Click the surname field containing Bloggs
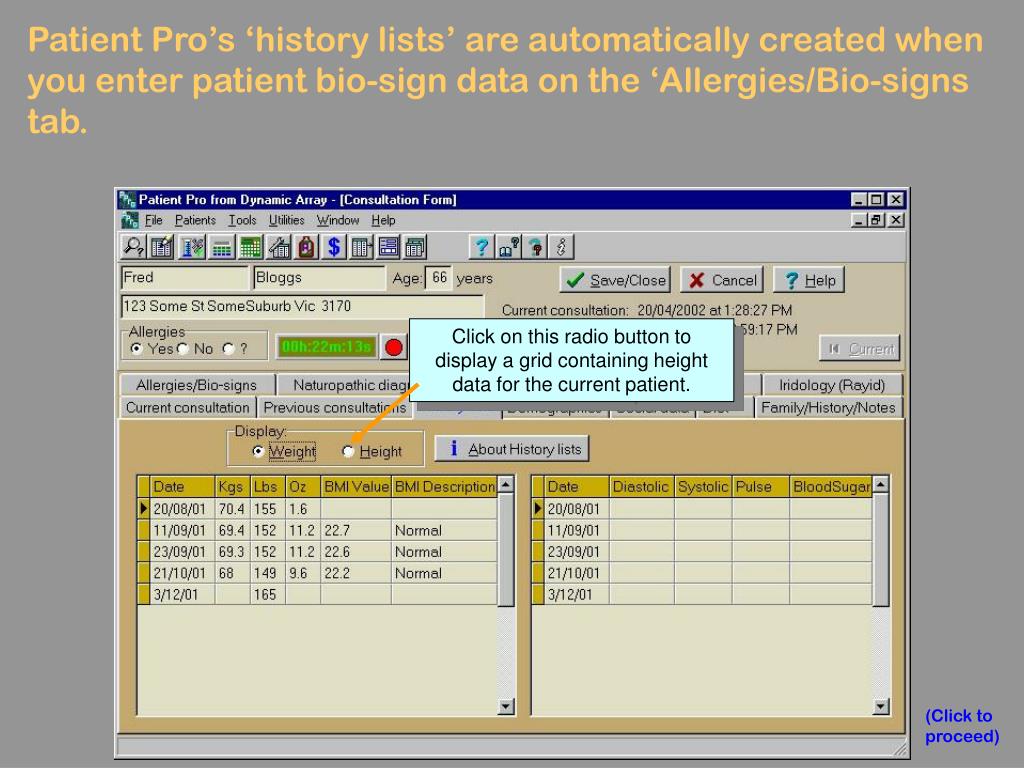The image size is (1024, 768). click(x=319, y=278)
